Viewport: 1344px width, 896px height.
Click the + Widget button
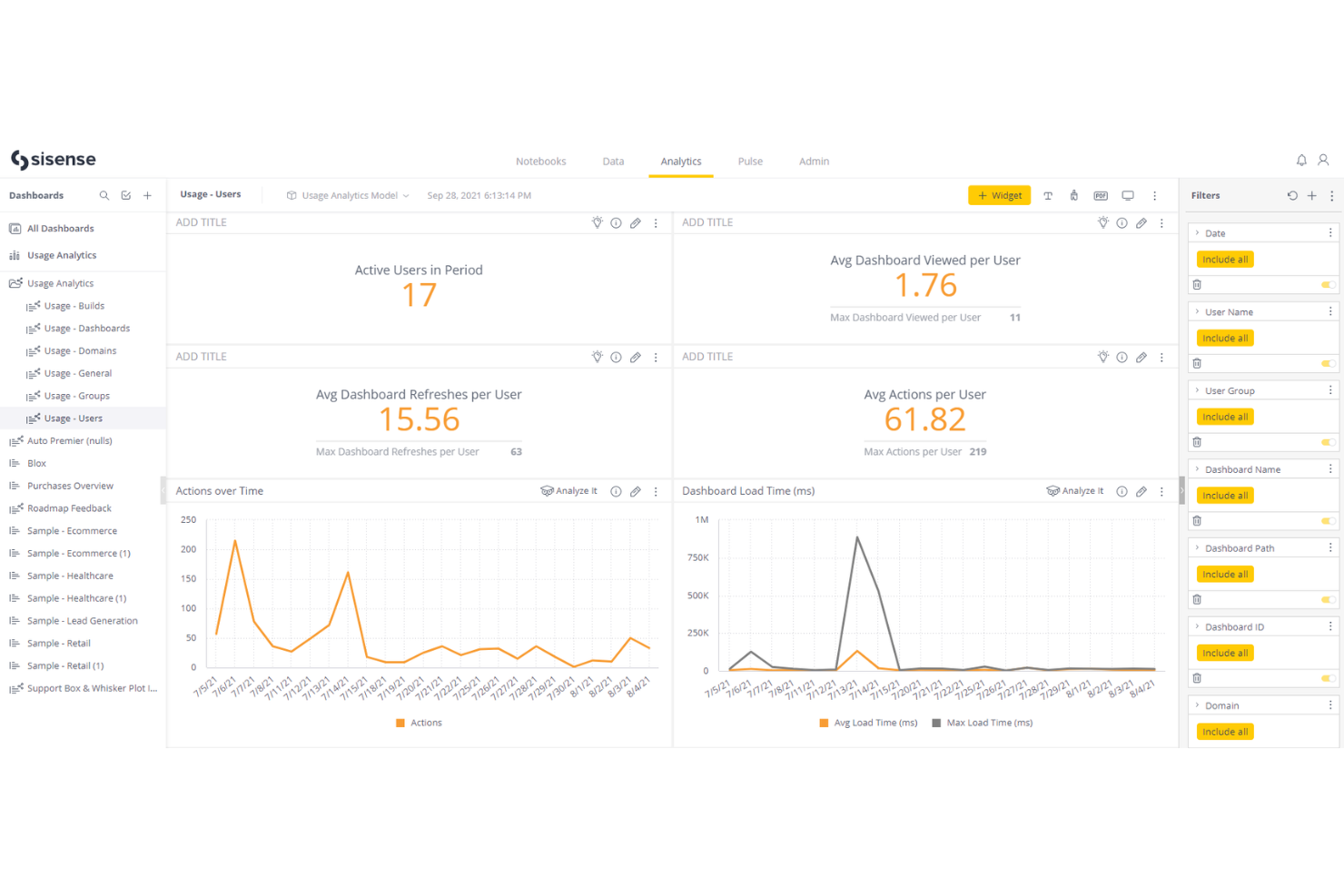tap(999, 195)
